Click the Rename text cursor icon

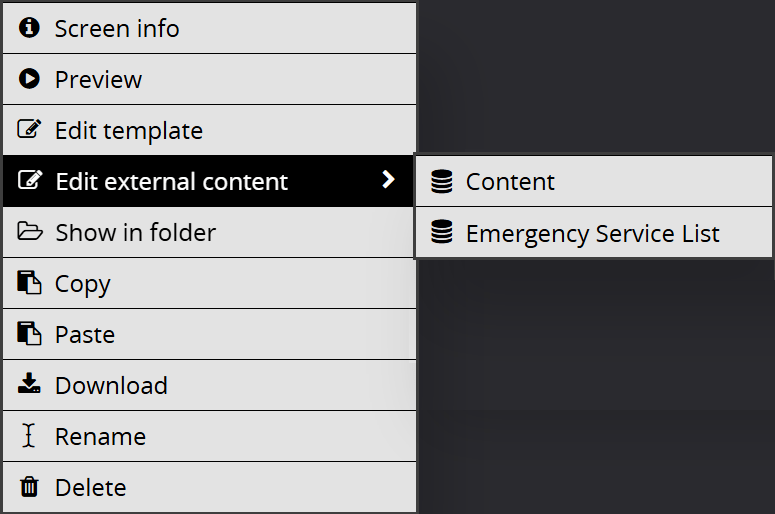coord(29,435)
